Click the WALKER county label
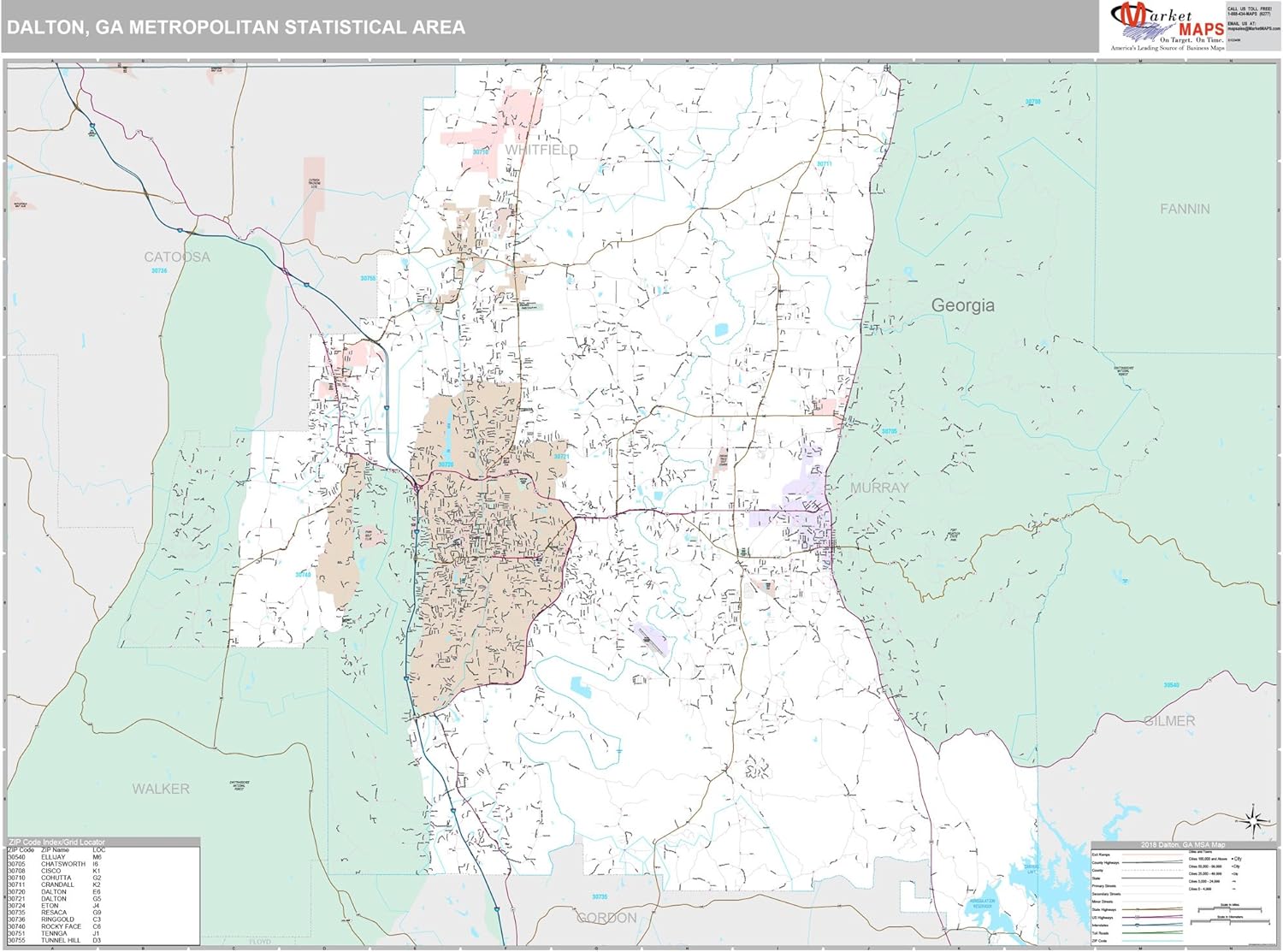The image size is (1283, 952). pyautogui.click(x=161, y=789)
